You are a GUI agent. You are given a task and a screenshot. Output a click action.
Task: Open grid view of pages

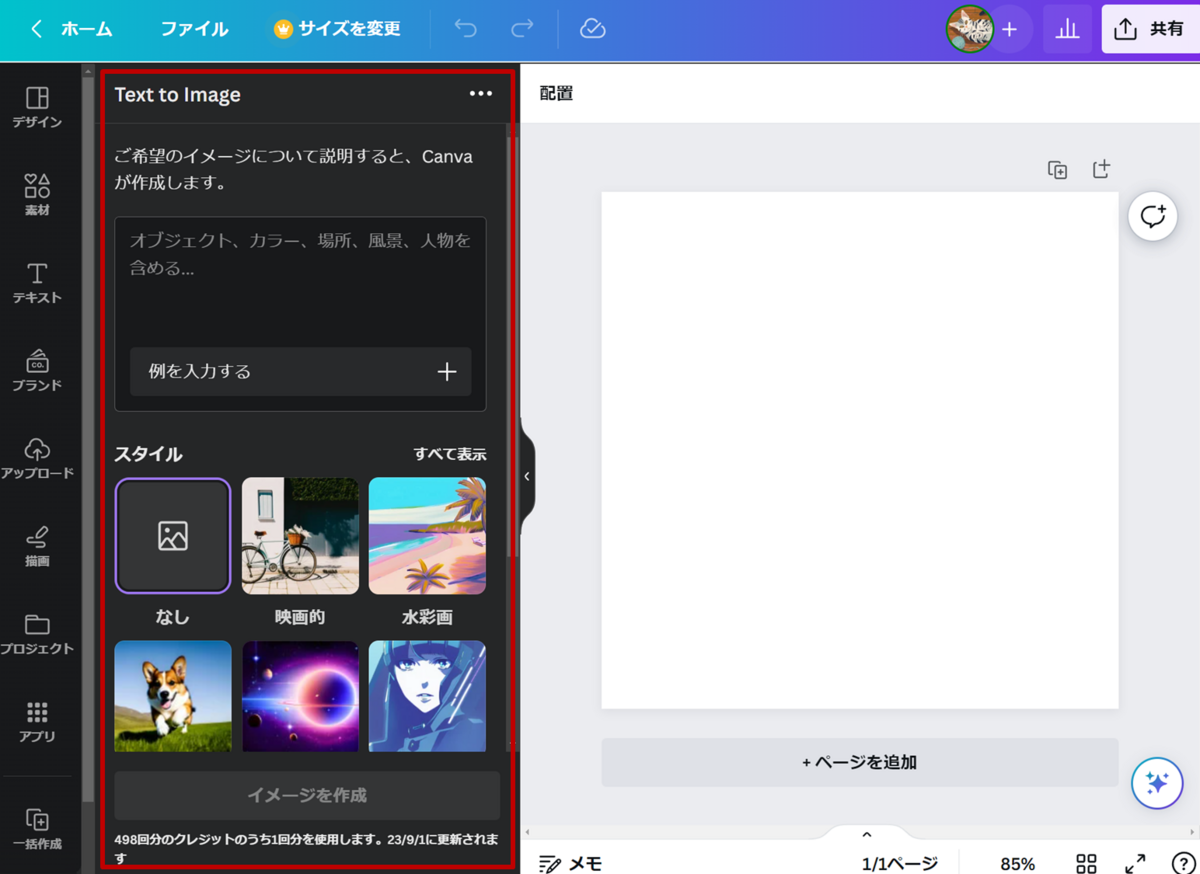tap(1086, 863)
